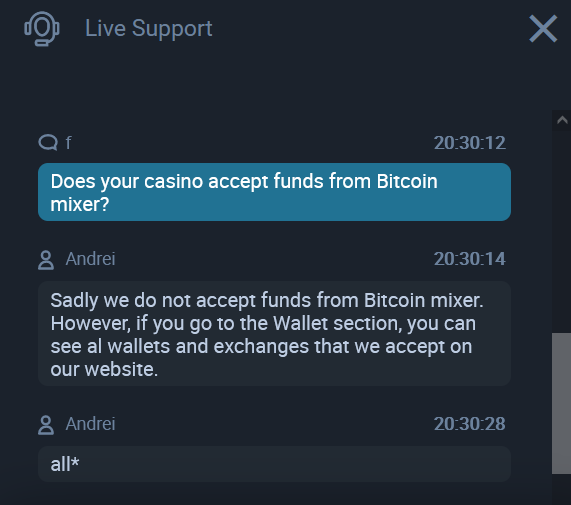
Task: Click the username 'f' label
Action: click(x=68, y=142)
